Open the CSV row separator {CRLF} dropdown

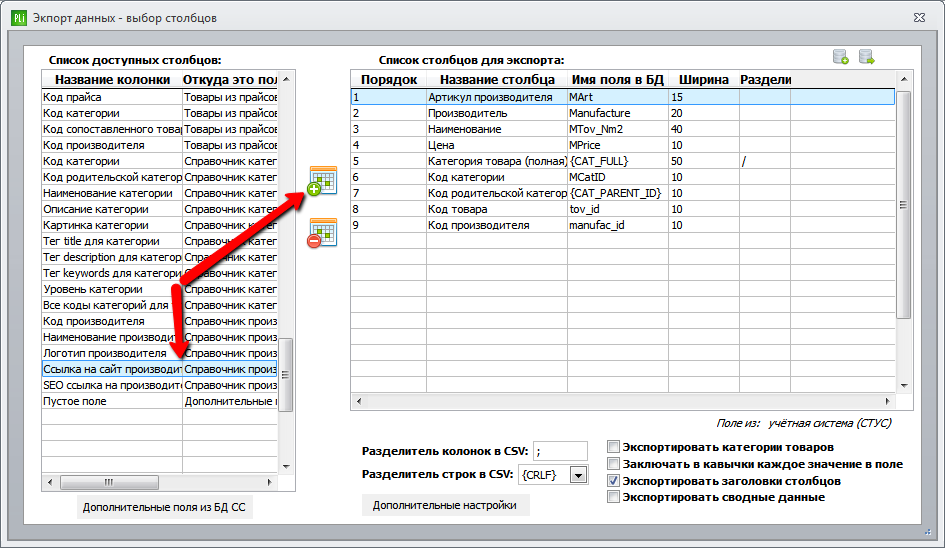(579, 475)
